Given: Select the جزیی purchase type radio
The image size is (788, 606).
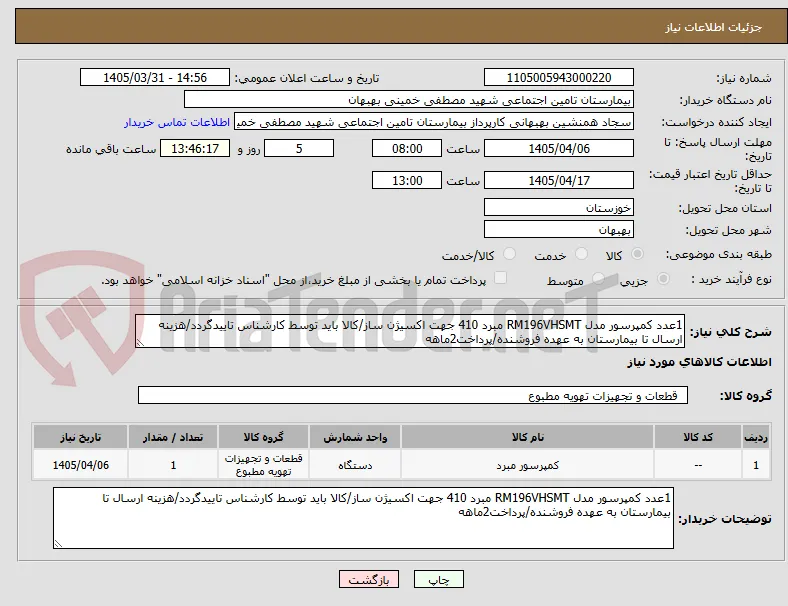Looking at the screenshot, I should (x=663, y=278).
